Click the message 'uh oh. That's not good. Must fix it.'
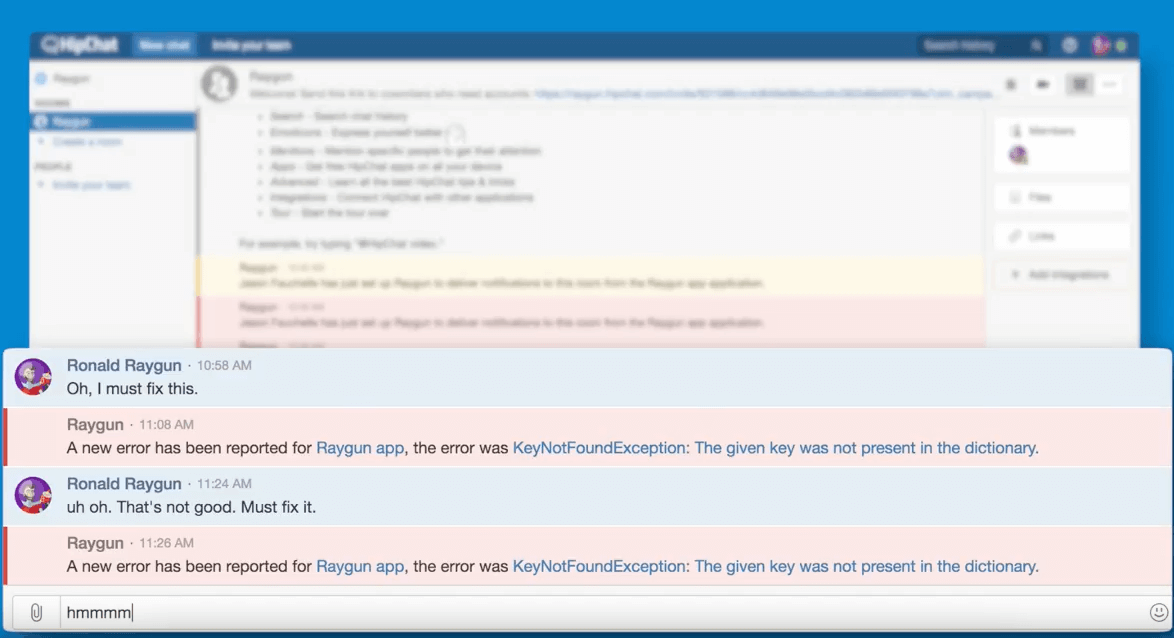This screenshot has width=1174, height=638. point(192,507)
